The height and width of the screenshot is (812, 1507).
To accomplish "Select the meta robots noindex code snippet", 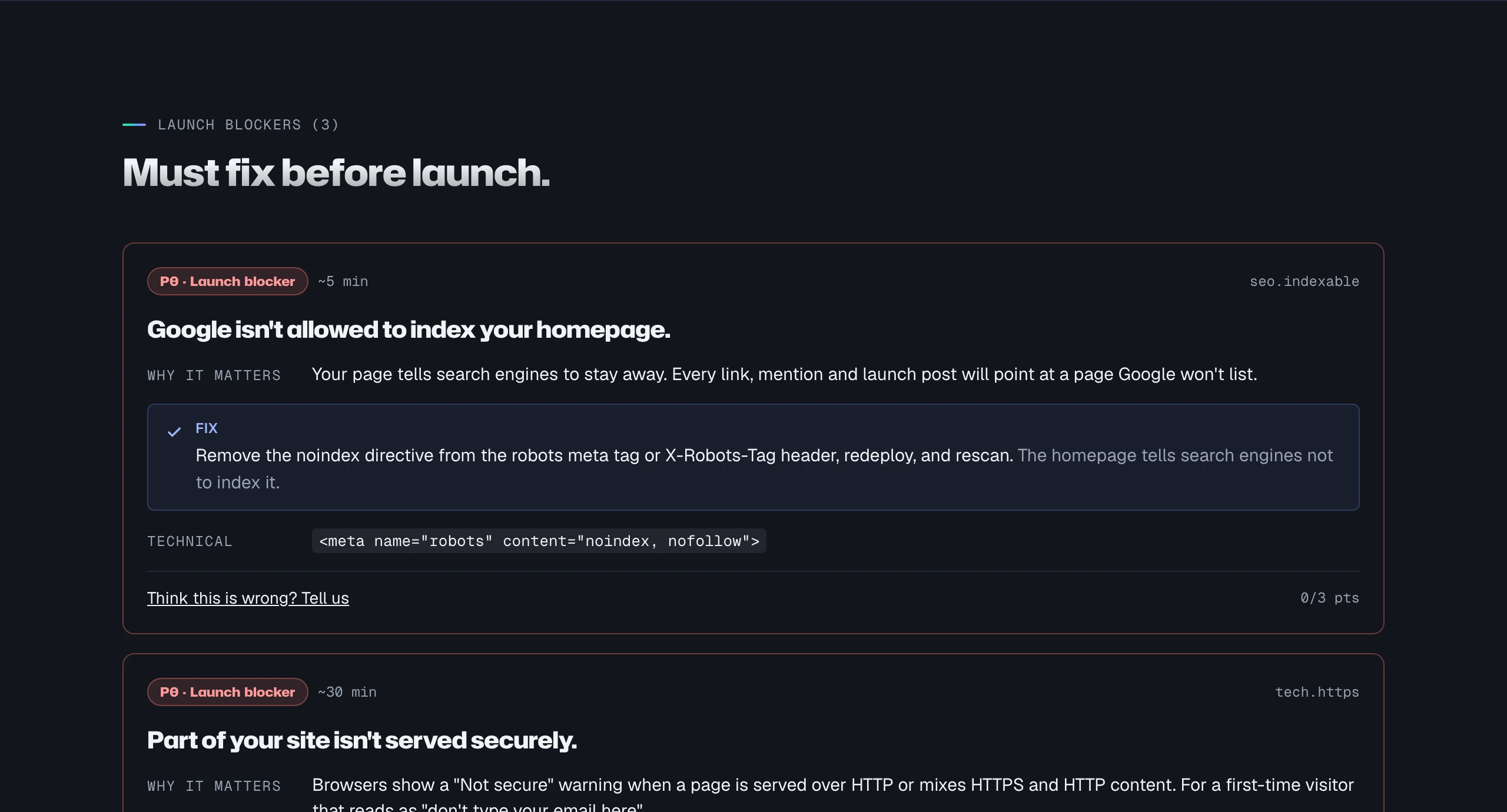I will pos(539,541).
